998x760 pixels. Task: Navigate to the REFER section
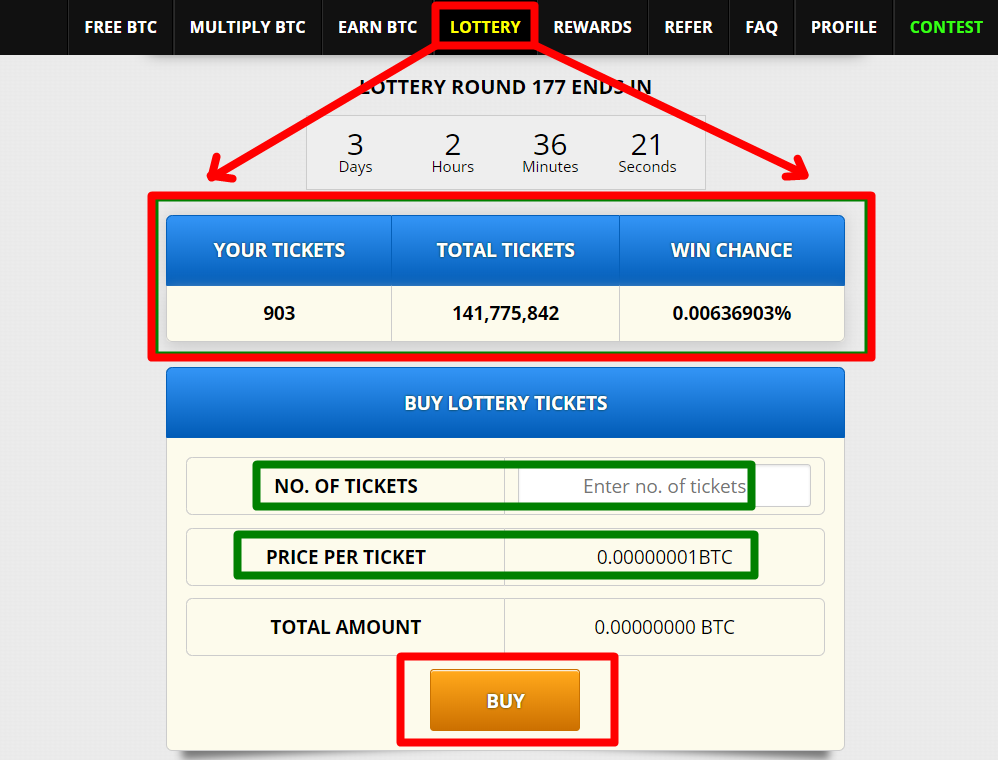[x=688, y=27]
